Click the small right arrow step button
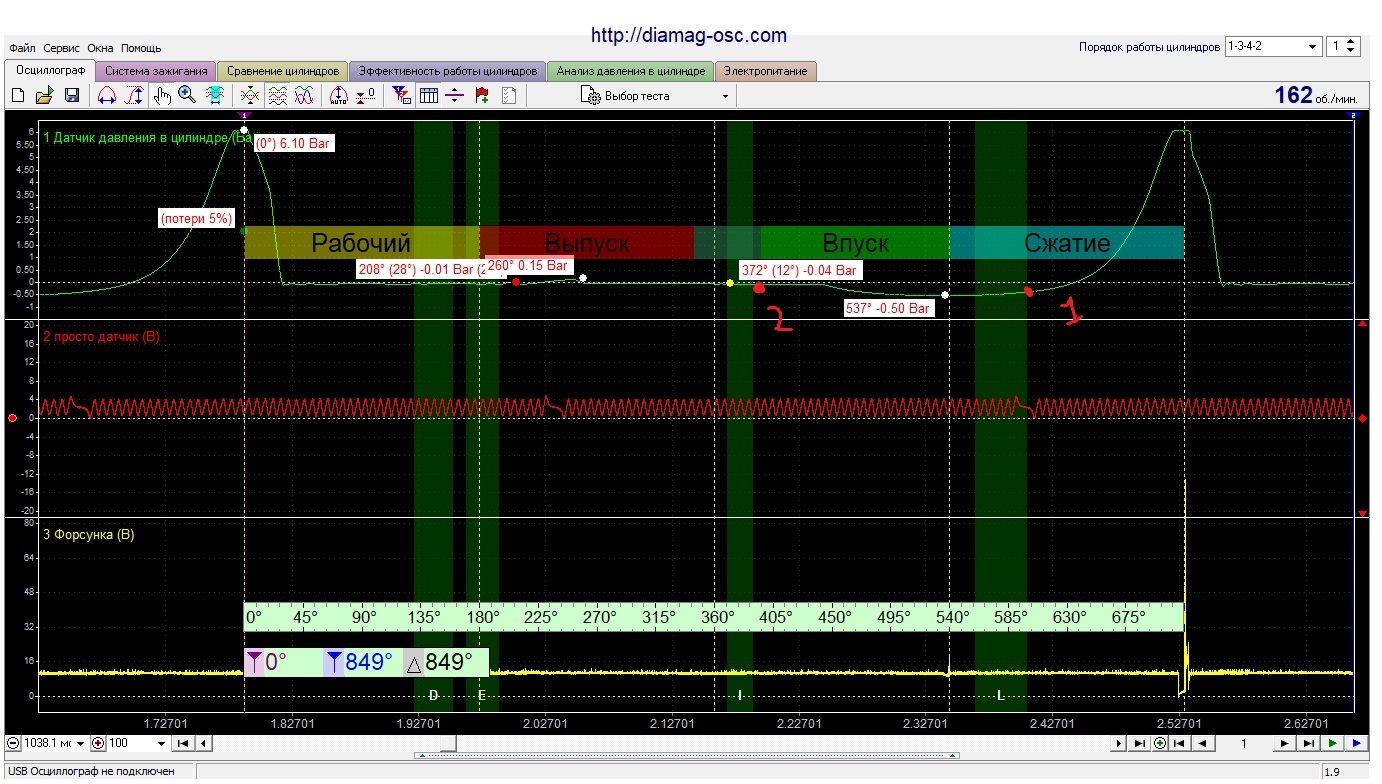 pos(1119,743)
